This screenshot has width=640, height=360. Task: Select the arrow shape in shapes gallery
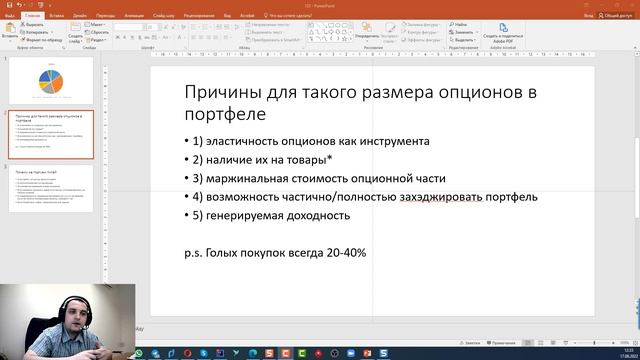(331, 32)
